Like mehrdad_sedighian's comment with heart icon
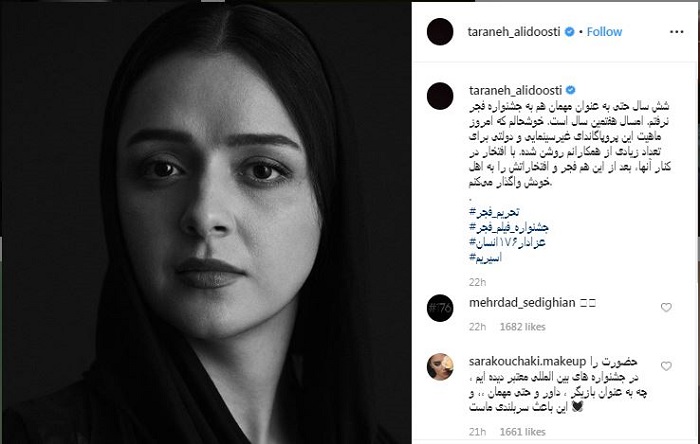 (x=666, y=307)
